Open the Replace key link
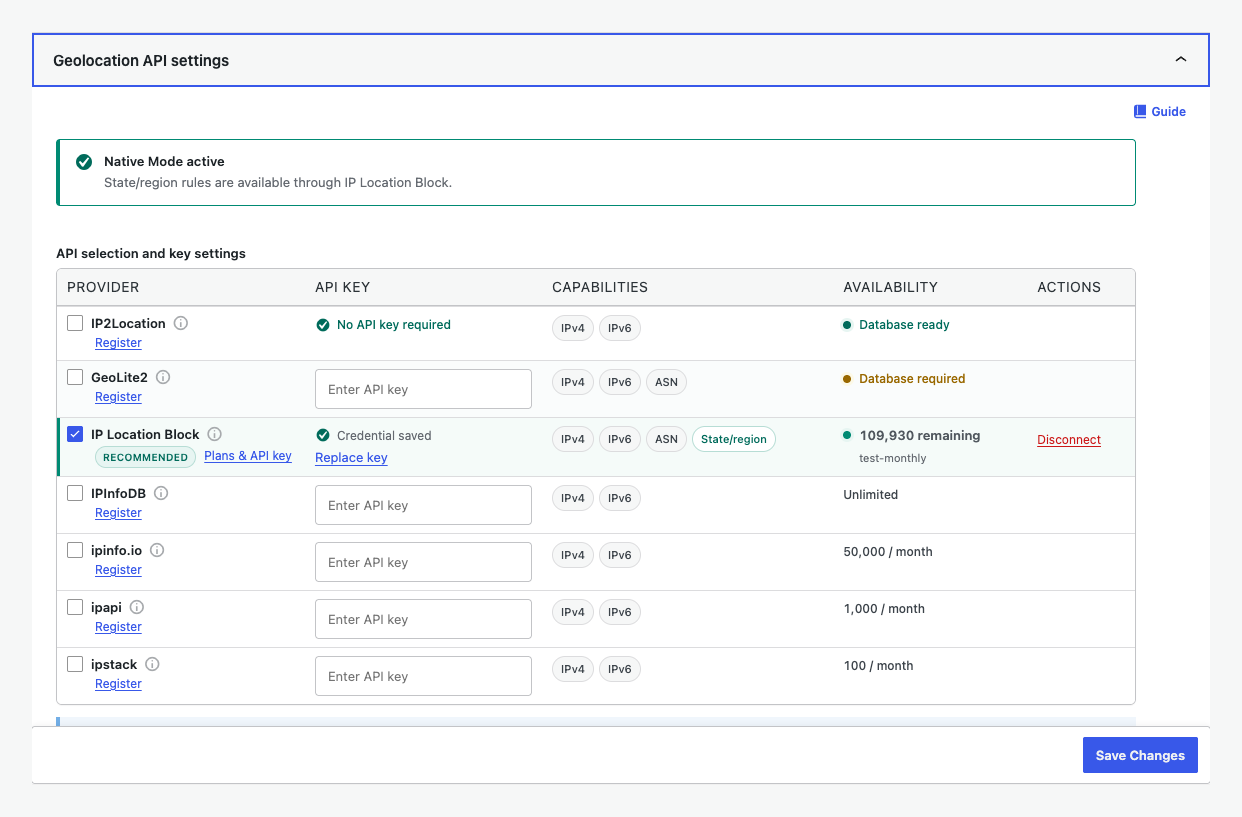The image size is (1242, 817). pyautogui.click(x=351, y=458)
